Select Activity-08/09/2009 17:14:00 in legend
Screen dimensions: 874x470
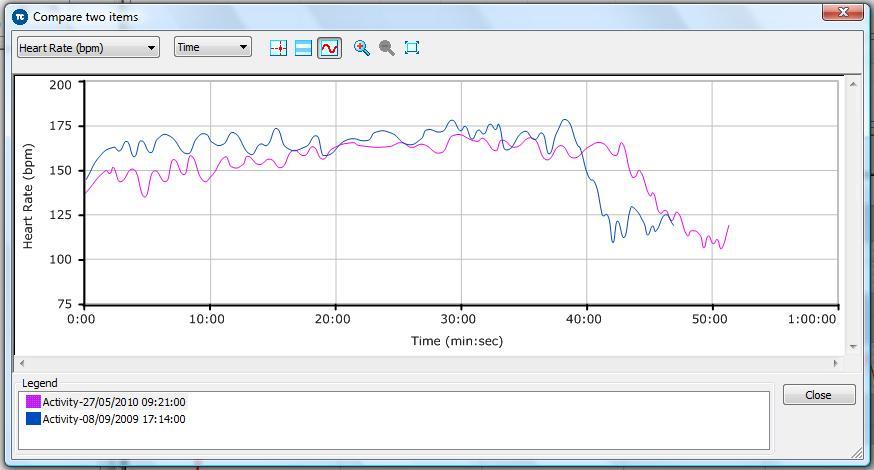[113, 419]
